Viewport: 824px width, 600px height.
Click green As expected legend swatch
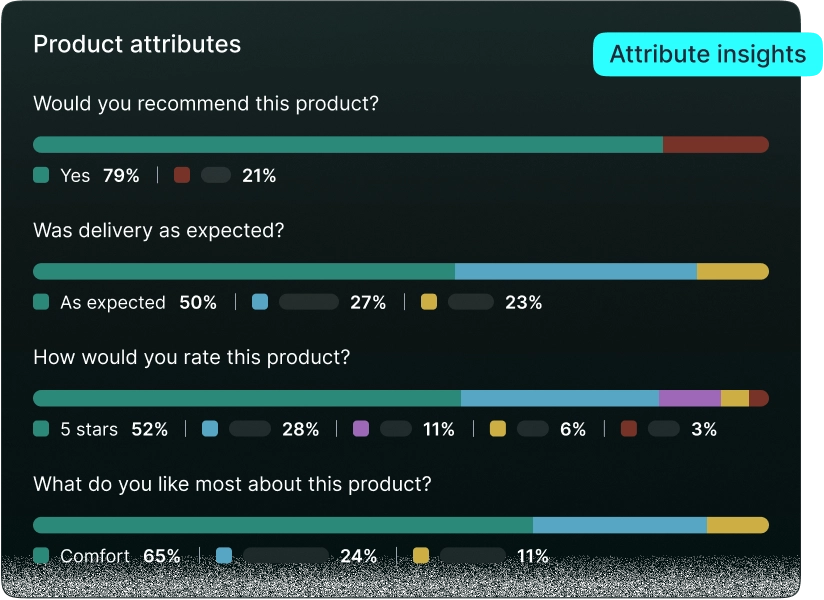tap(41, 302)
